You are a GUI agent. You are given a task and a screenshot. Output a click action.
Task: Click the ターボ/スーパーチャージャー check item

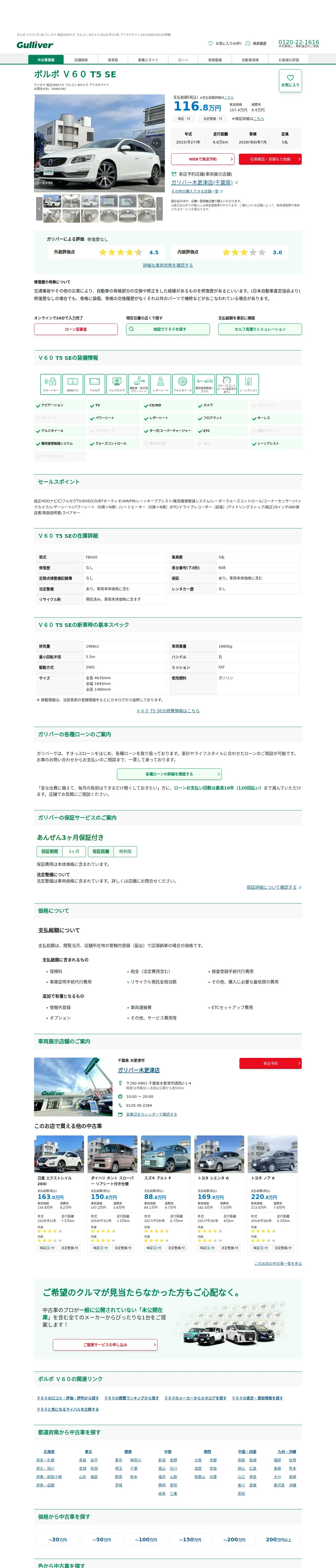tap(168, 431)
